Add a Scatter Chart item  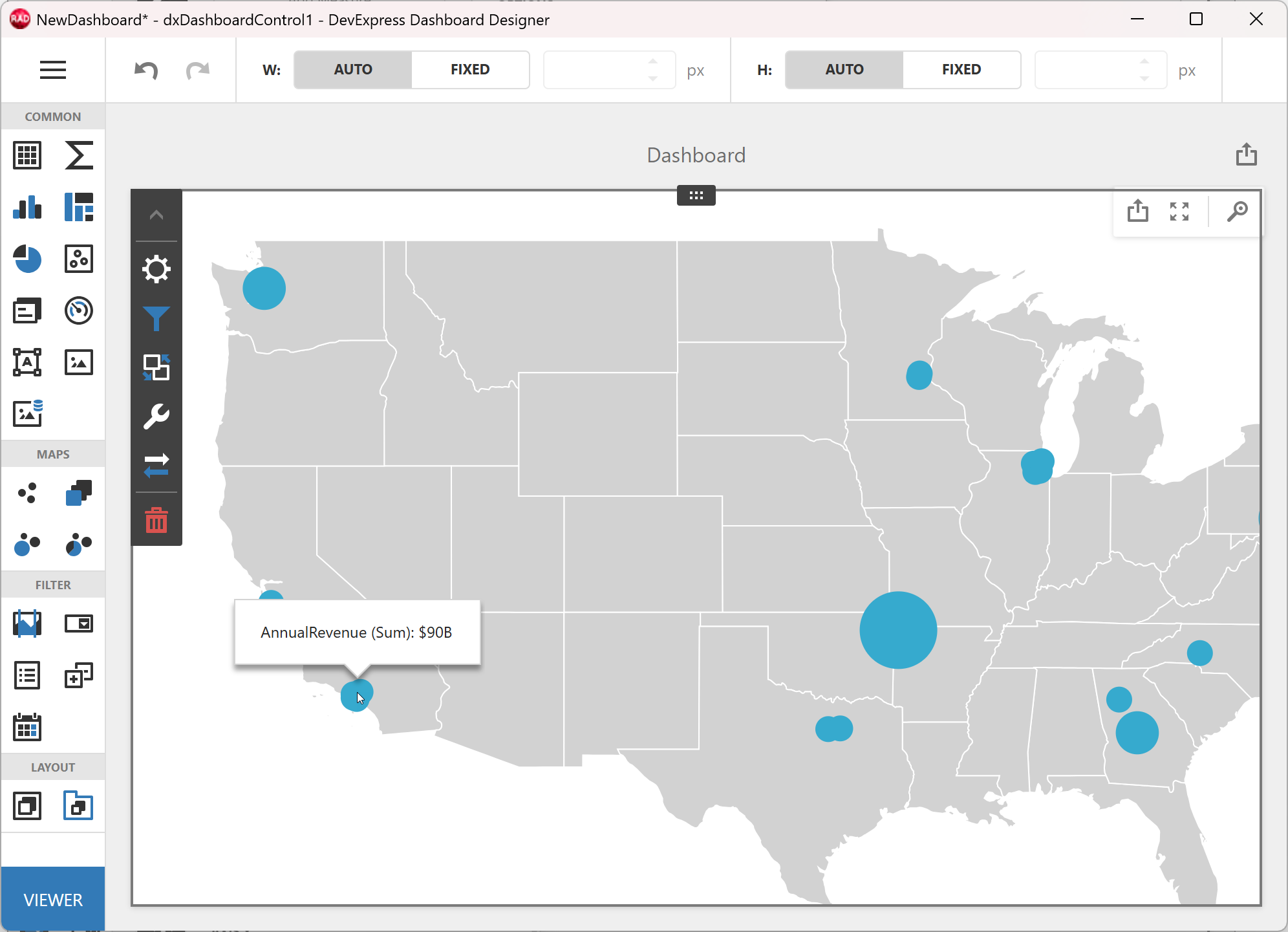tap(79, 259)
